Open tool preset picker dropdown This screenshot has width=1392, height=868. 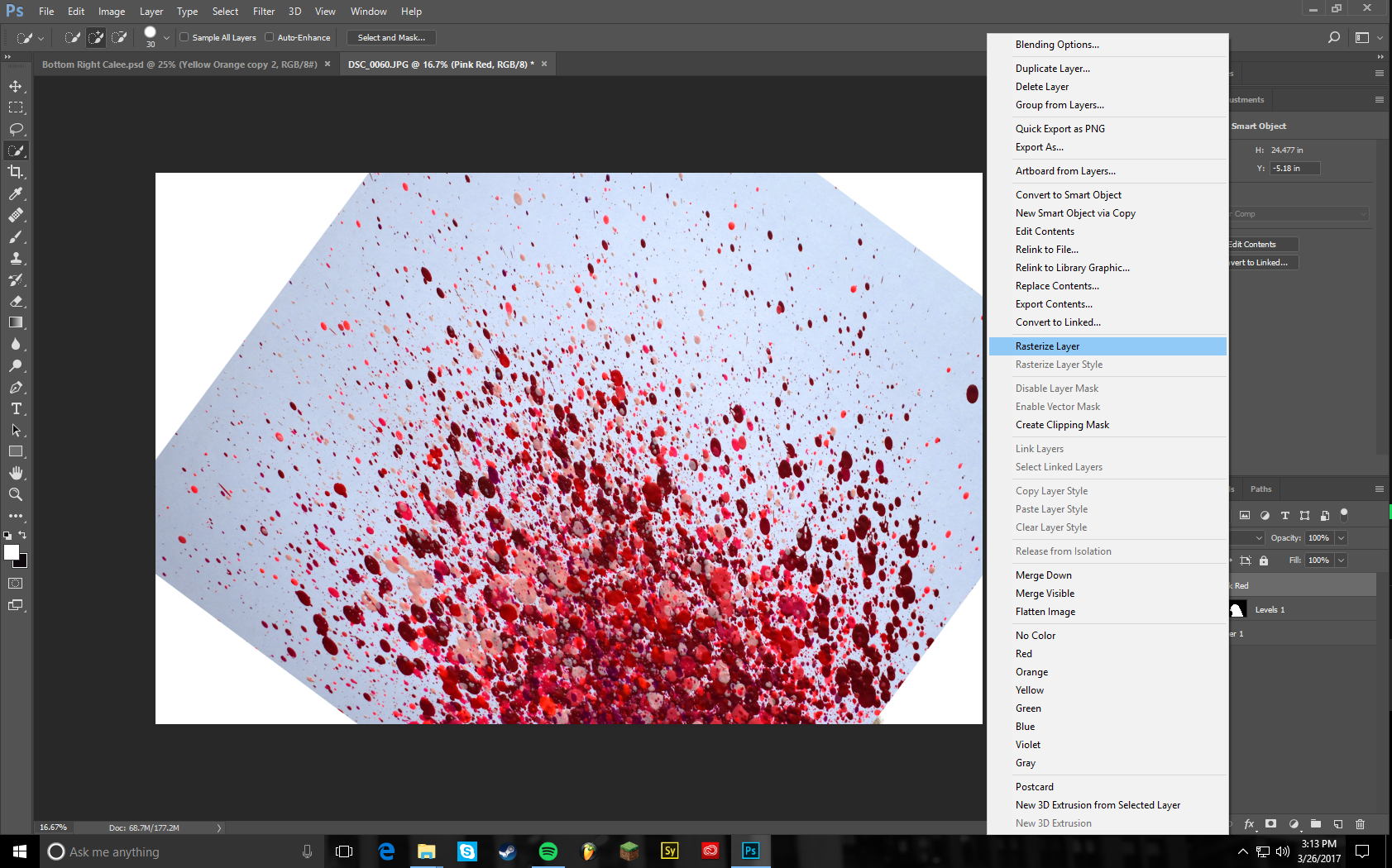(x=41, y=38)
